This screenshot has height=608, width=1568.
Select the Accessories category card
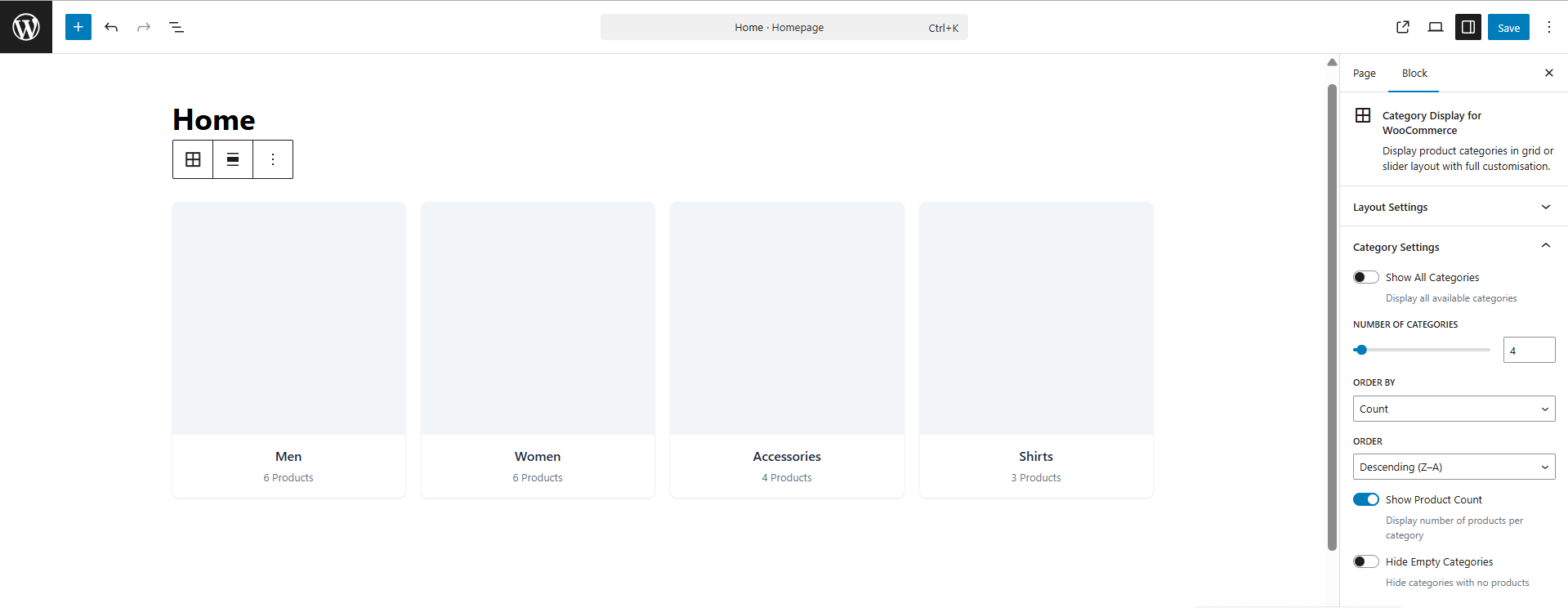click(x=787, y=350)
